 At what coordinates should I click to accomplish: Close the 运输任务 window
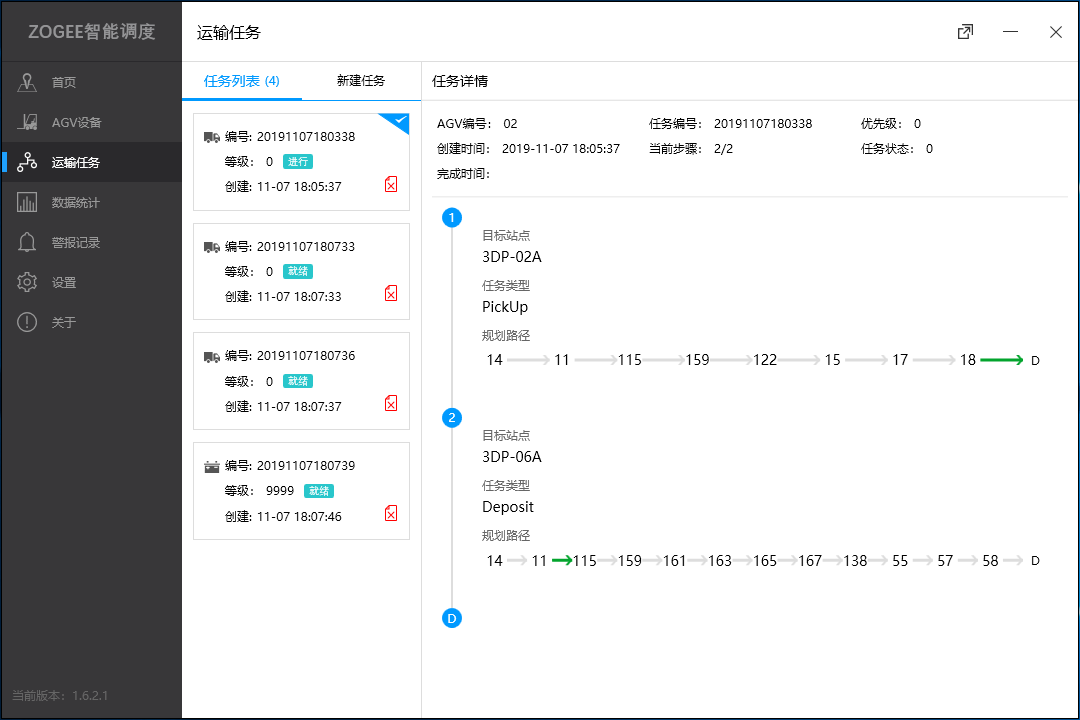[1055, 32]
